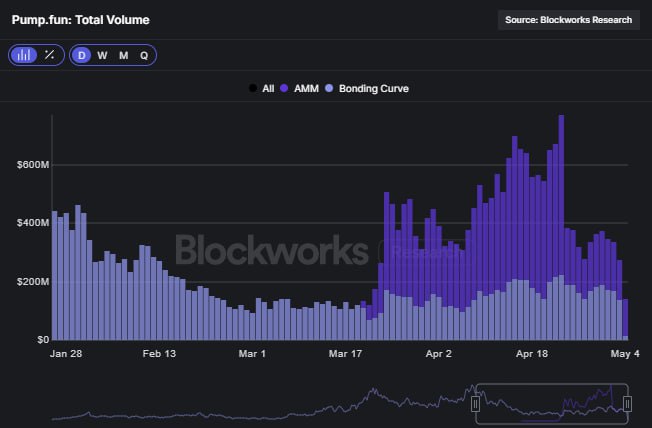
Task: Grab the right range slider handle
Action: pos(627,403)
